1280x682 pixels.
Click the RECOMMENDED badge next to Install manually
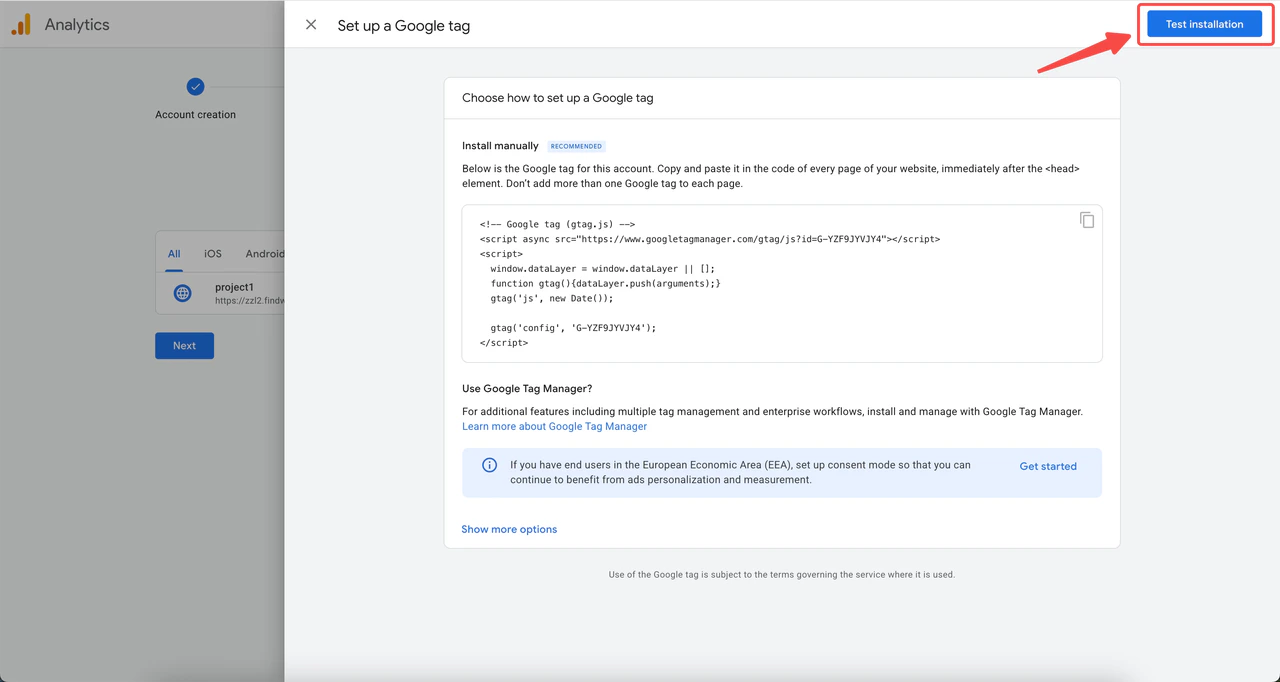577,146
